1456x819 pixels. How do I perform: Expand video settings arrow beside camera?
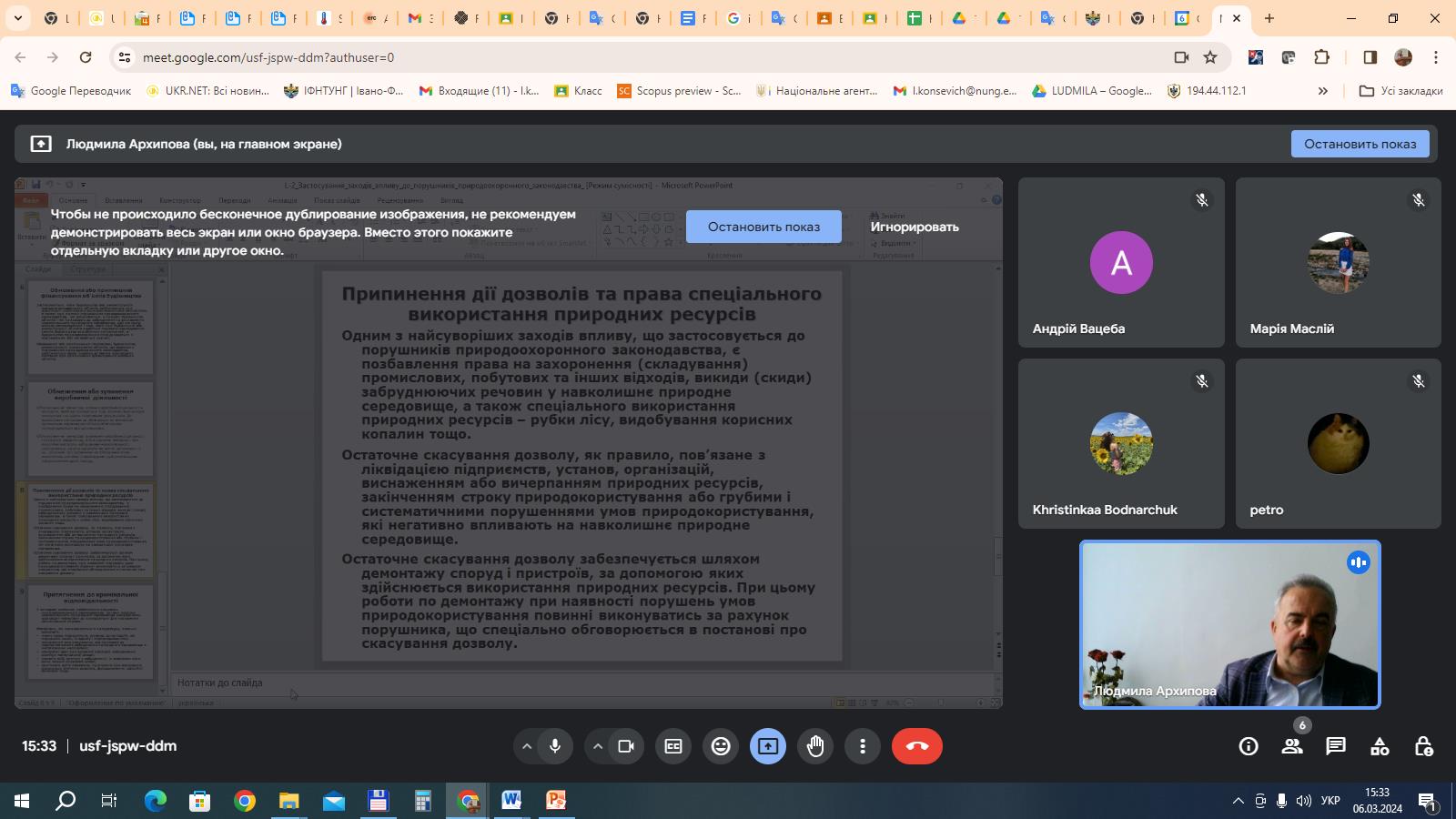coord(598,746)
